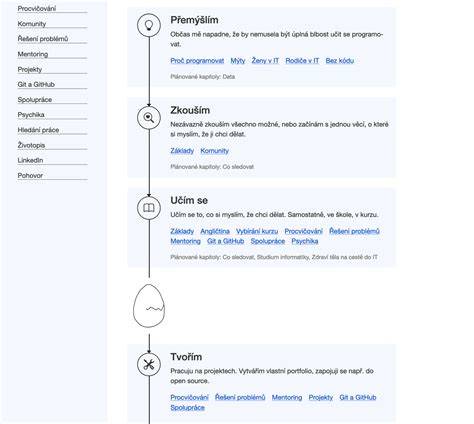Open the Bez kódu link
The width and height of the screenshot is (474, 424).
(x=340, y=61)
